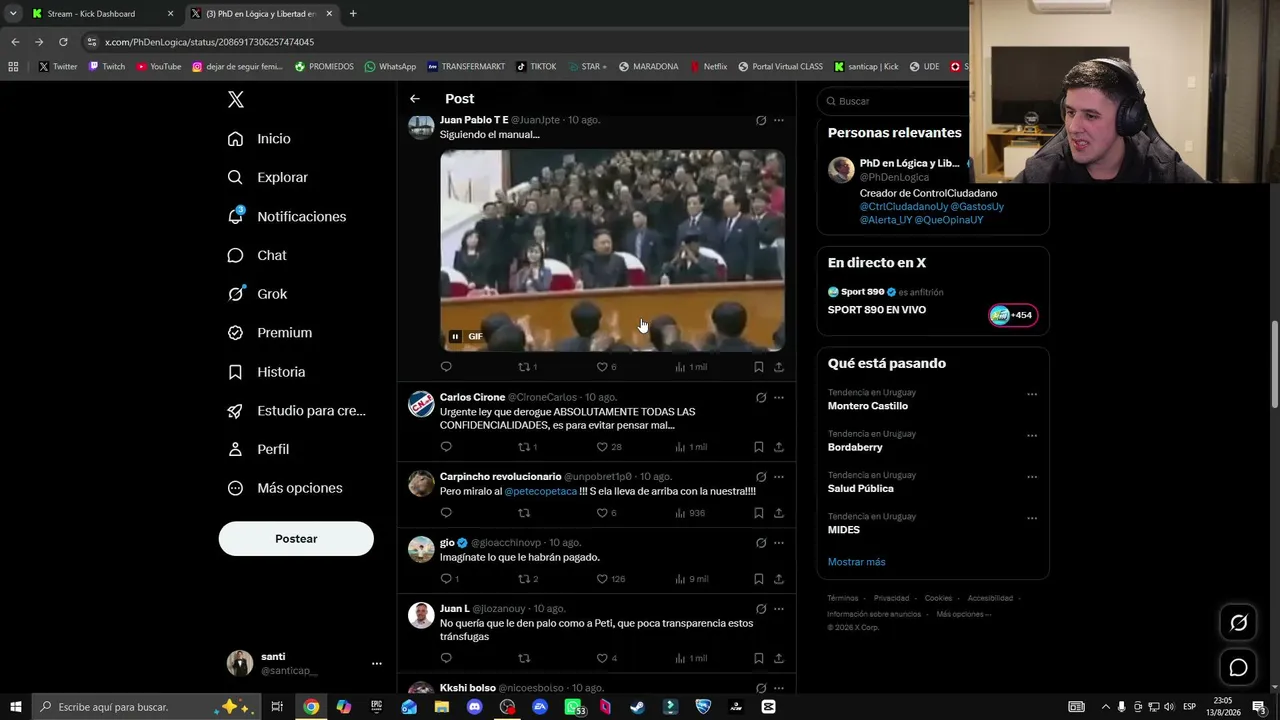Reply to Carlos Cirone's post
1280x720 pixels.
[x=446, y=447]
